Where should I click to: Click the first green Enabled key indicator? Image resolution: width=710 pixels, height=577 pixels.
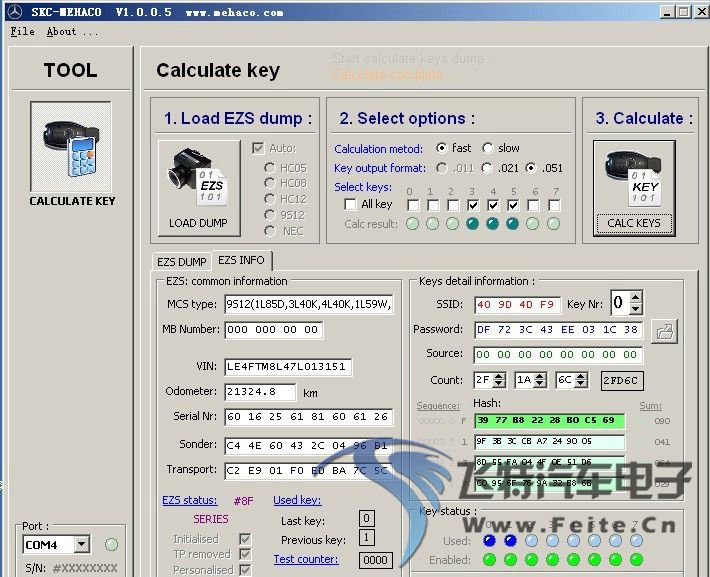click(x=489, y=560)
